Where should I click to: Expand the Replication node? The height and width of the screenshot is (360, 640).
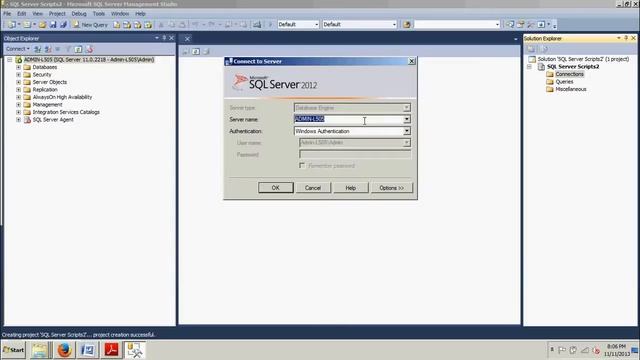pos(18,89)
